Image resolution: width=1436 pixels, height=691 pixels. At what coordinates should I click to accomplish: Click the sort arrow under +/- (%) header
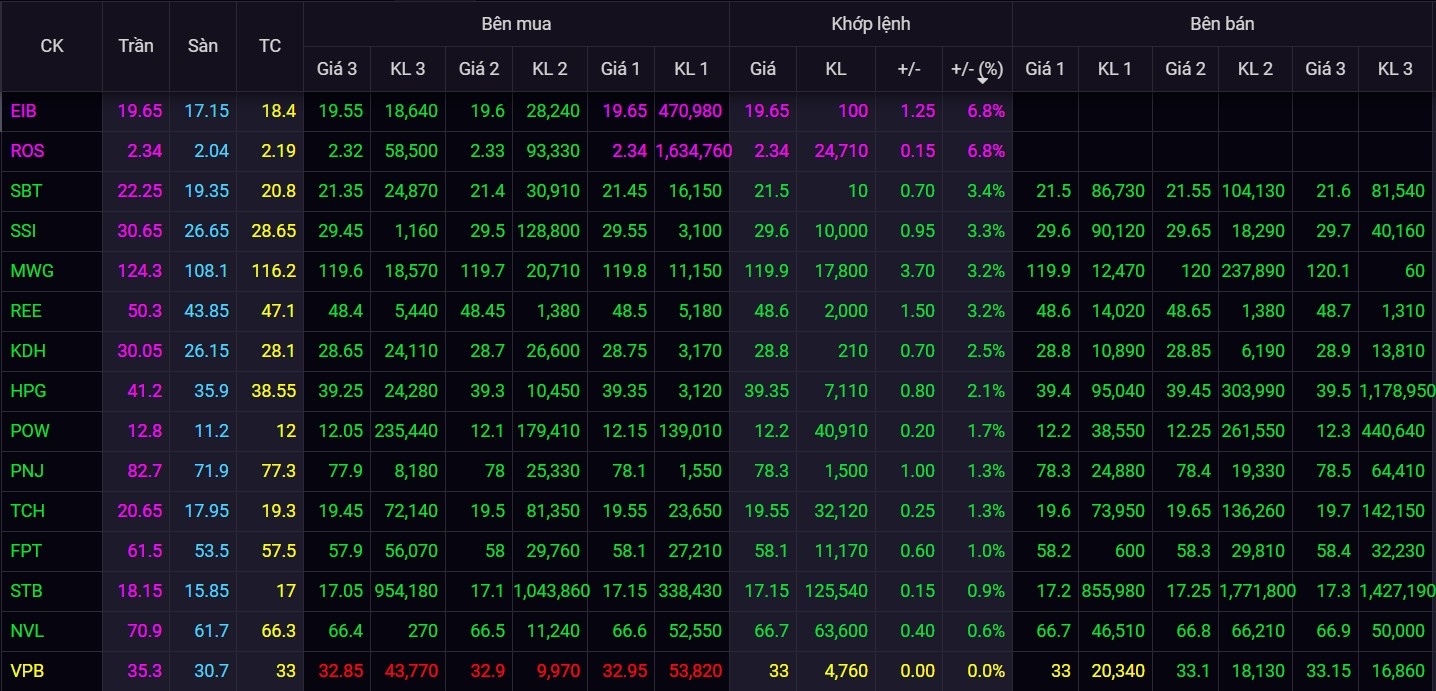click(981, 80)
